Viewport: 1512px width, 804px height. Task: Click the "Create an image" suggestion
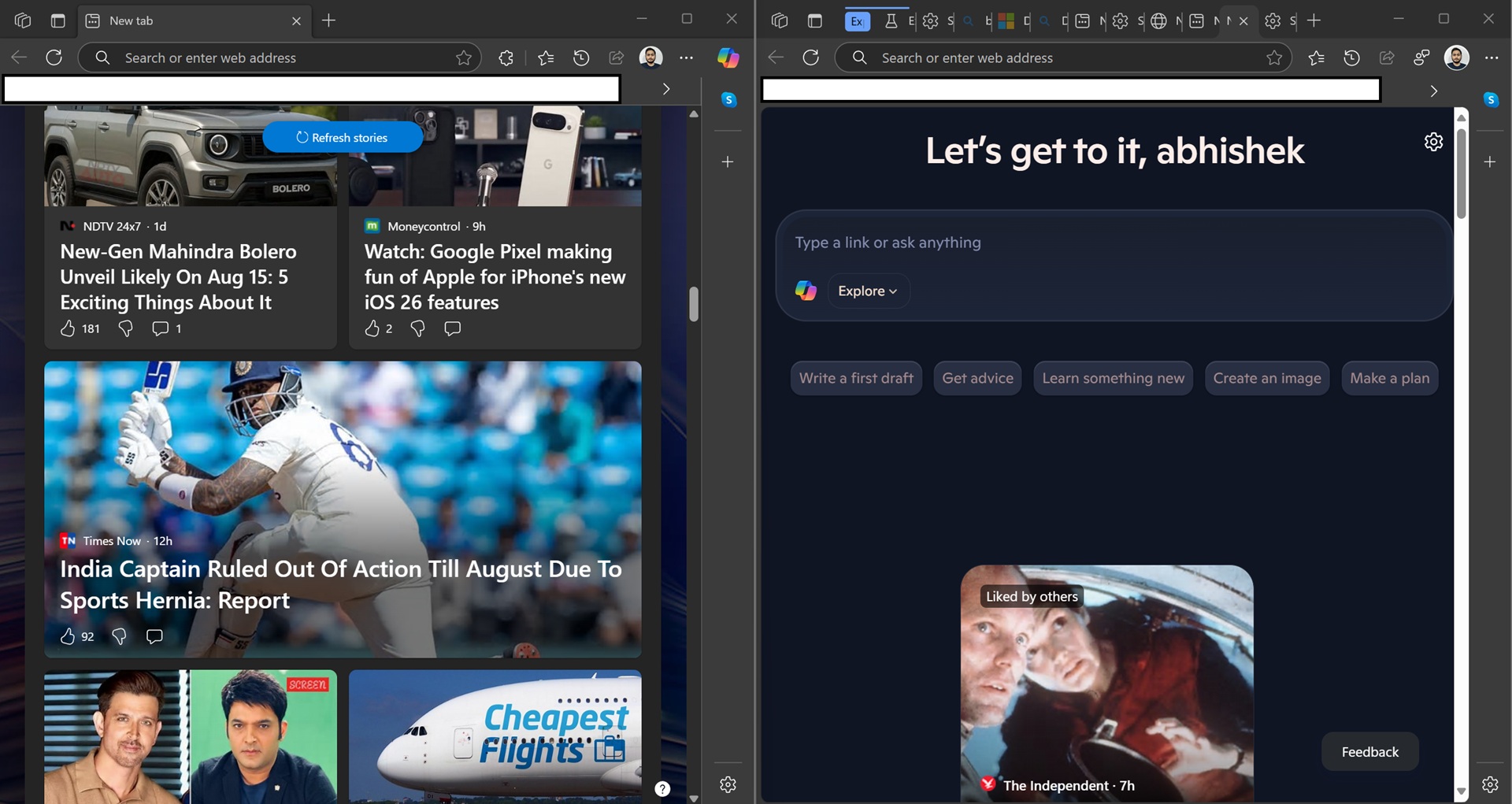1266,379
